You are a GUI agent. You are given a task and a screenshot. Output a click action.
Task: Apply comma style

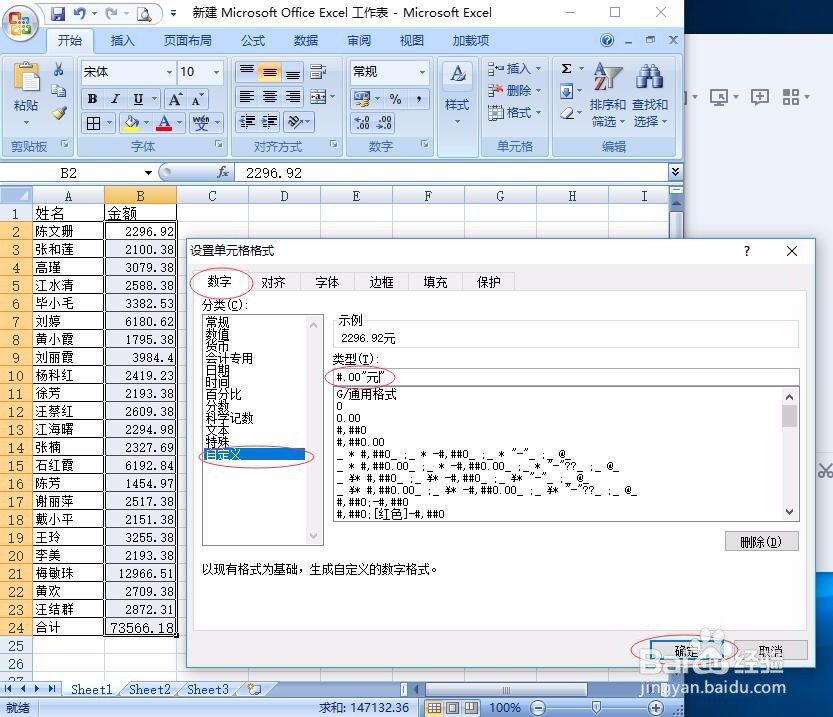pos(419,99)
